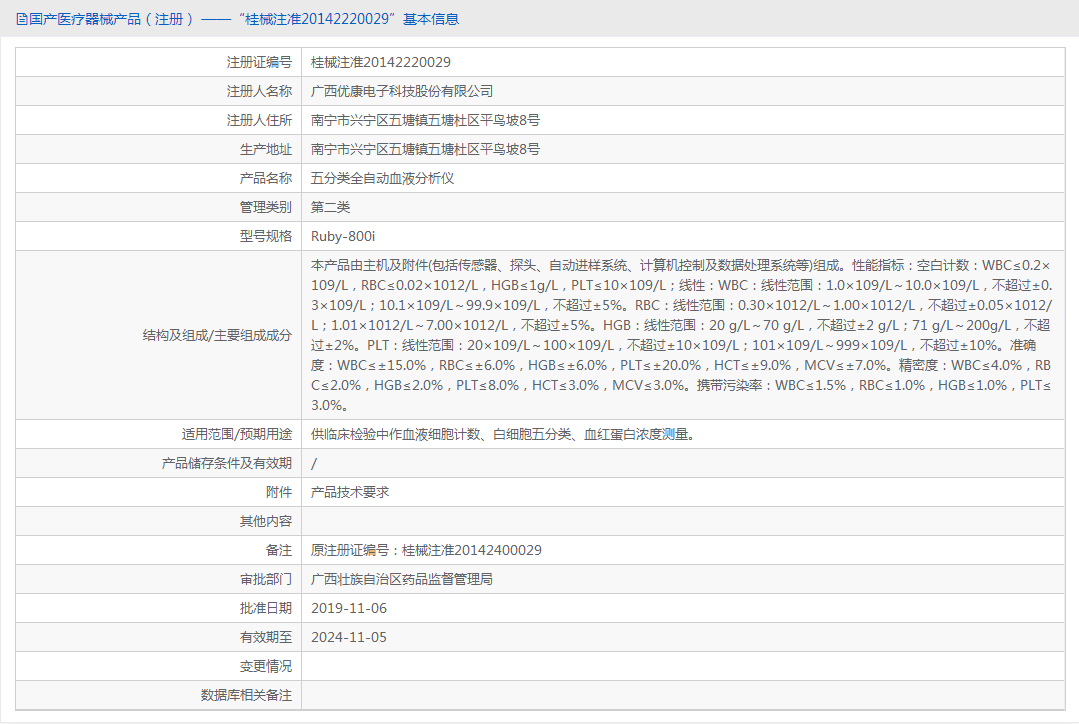Select the expiry date 2024-11-05
The width and height of the screenshot is (1079, 724).
pos(349,637)
